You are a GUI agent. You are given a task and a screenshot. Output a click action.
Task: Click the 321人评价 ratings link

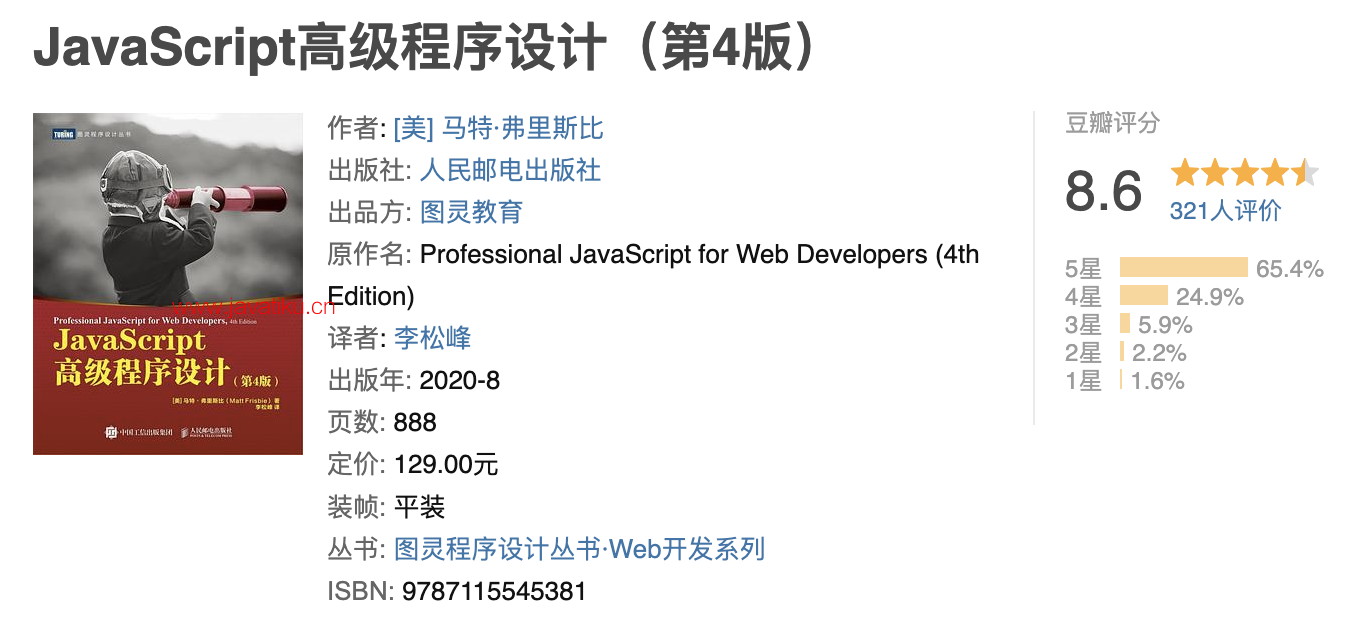(1225, 211)
